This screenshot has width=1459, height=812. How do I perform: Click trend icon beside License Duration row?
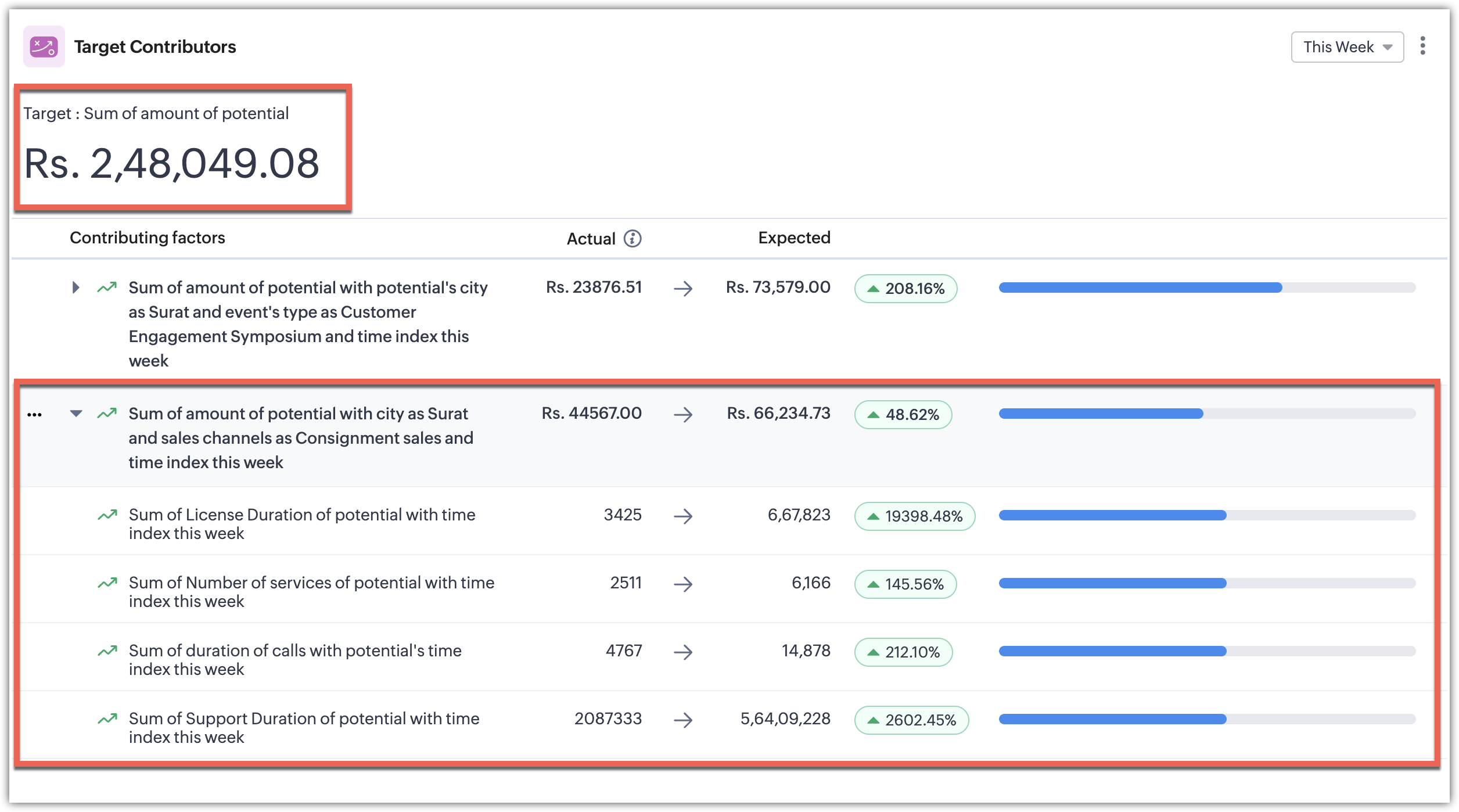tap(107, 515)
